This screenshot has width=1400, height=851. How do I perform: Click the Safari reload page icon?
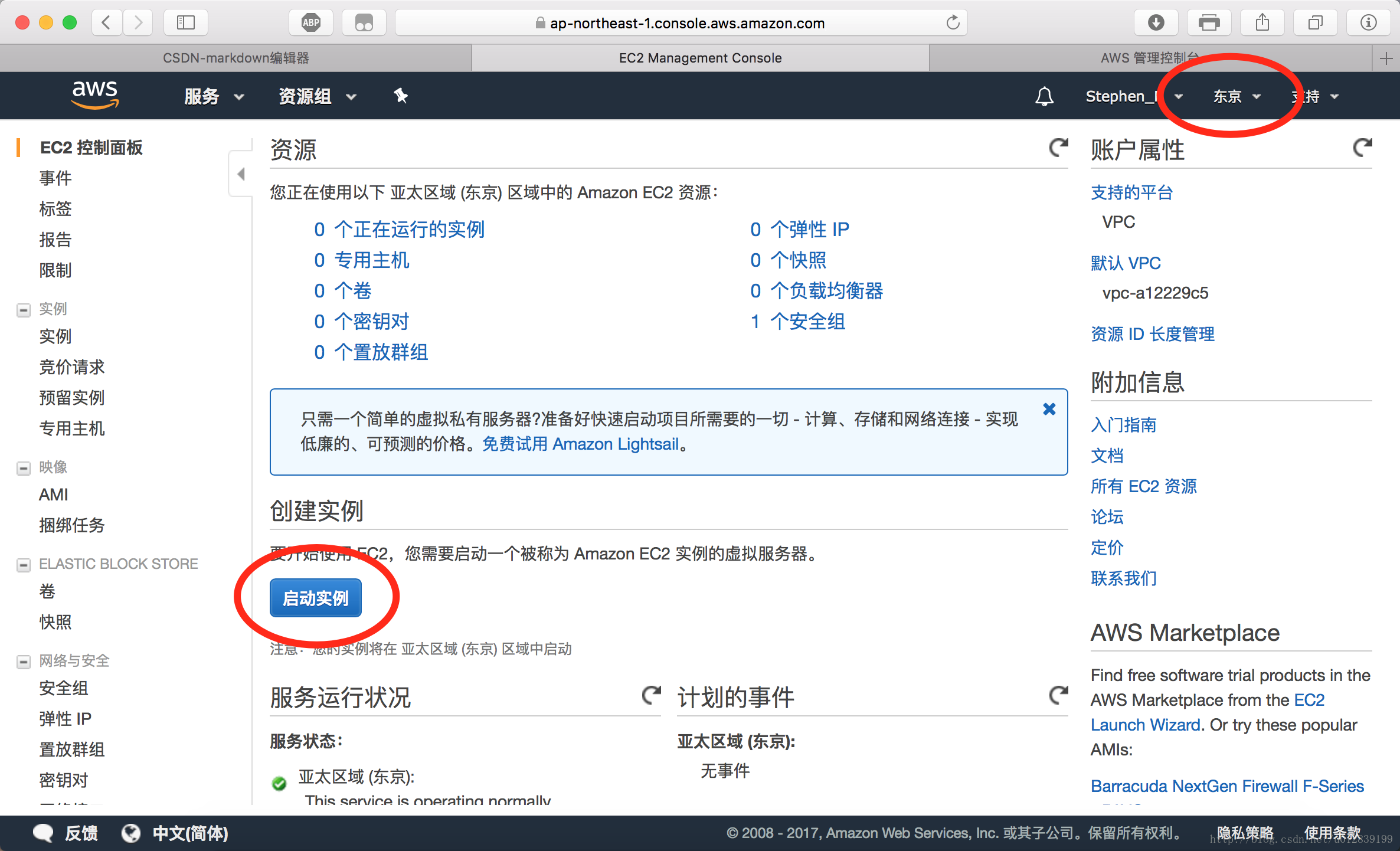click(953, 23)
